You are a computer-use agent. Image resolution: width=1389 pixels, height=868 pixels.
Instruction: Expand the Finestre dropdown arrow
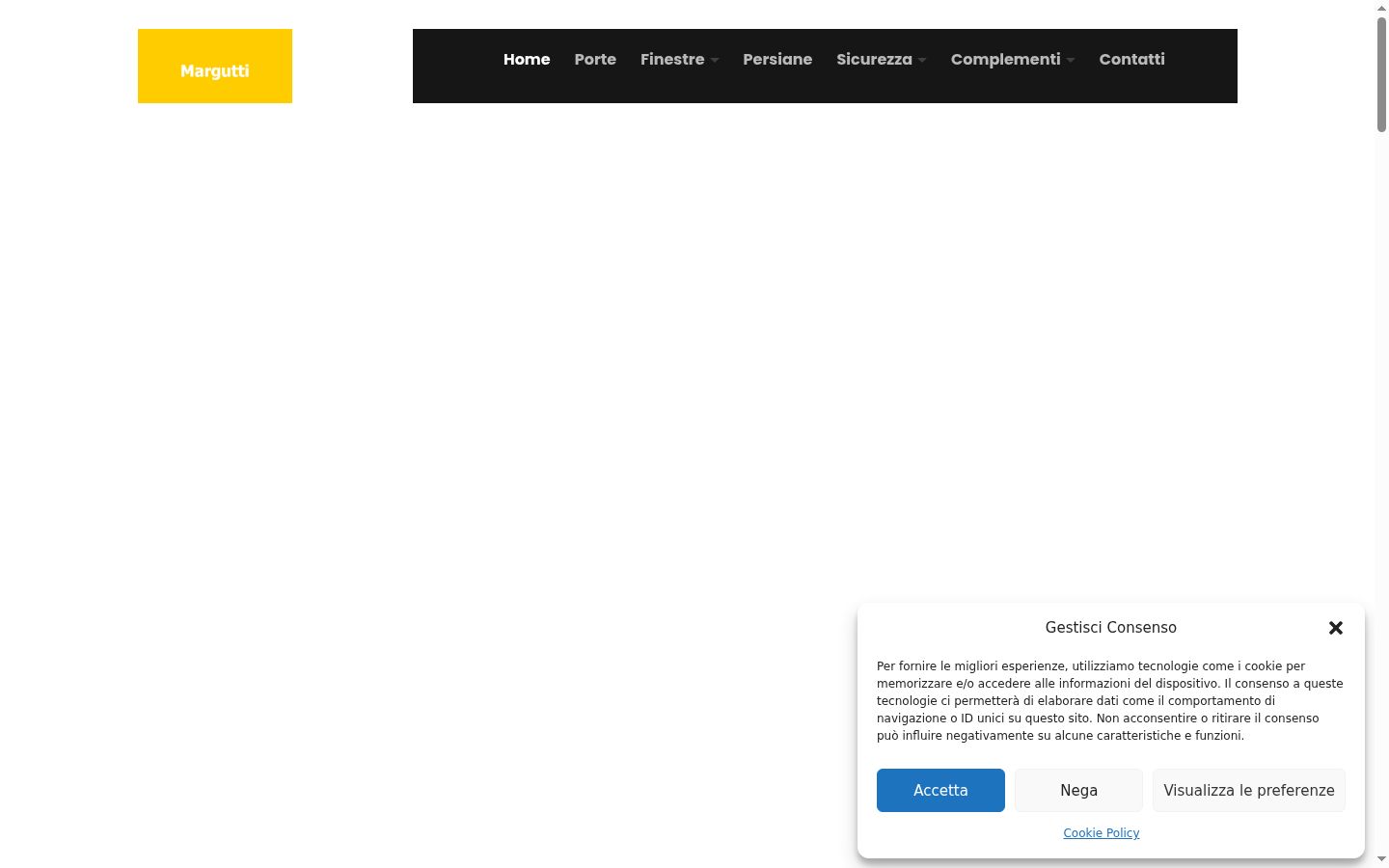tap(715, 60)
